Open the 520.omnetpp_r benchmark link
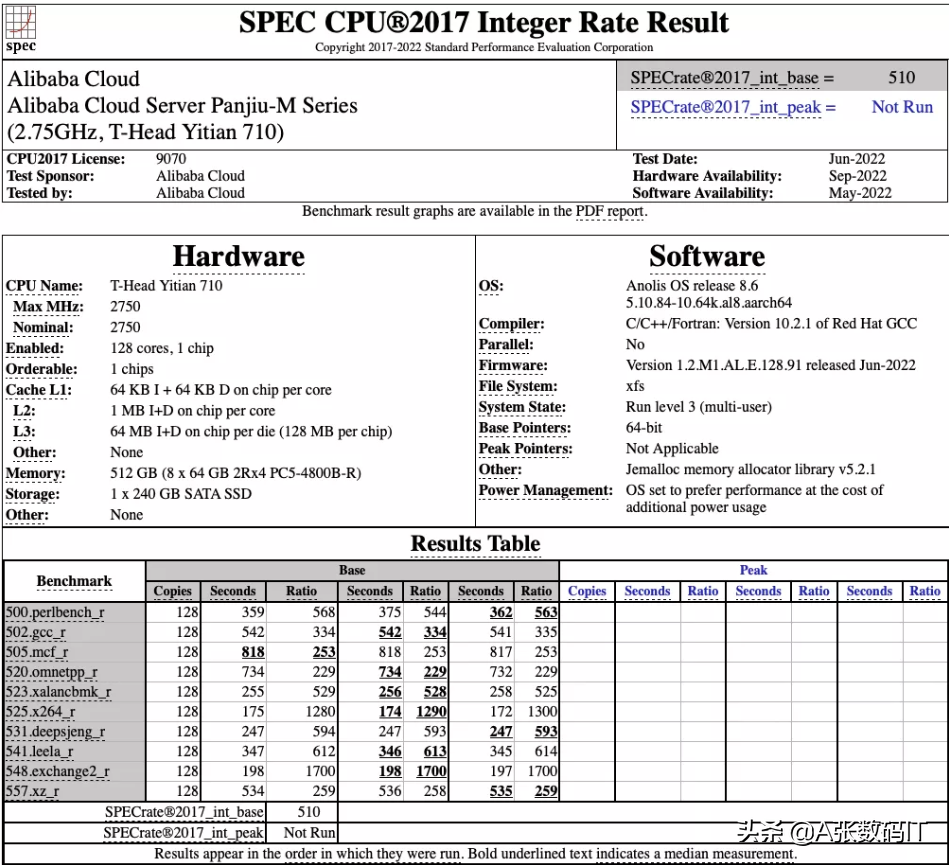This screenshot has height=865, width=949. [x=51, y=673]
